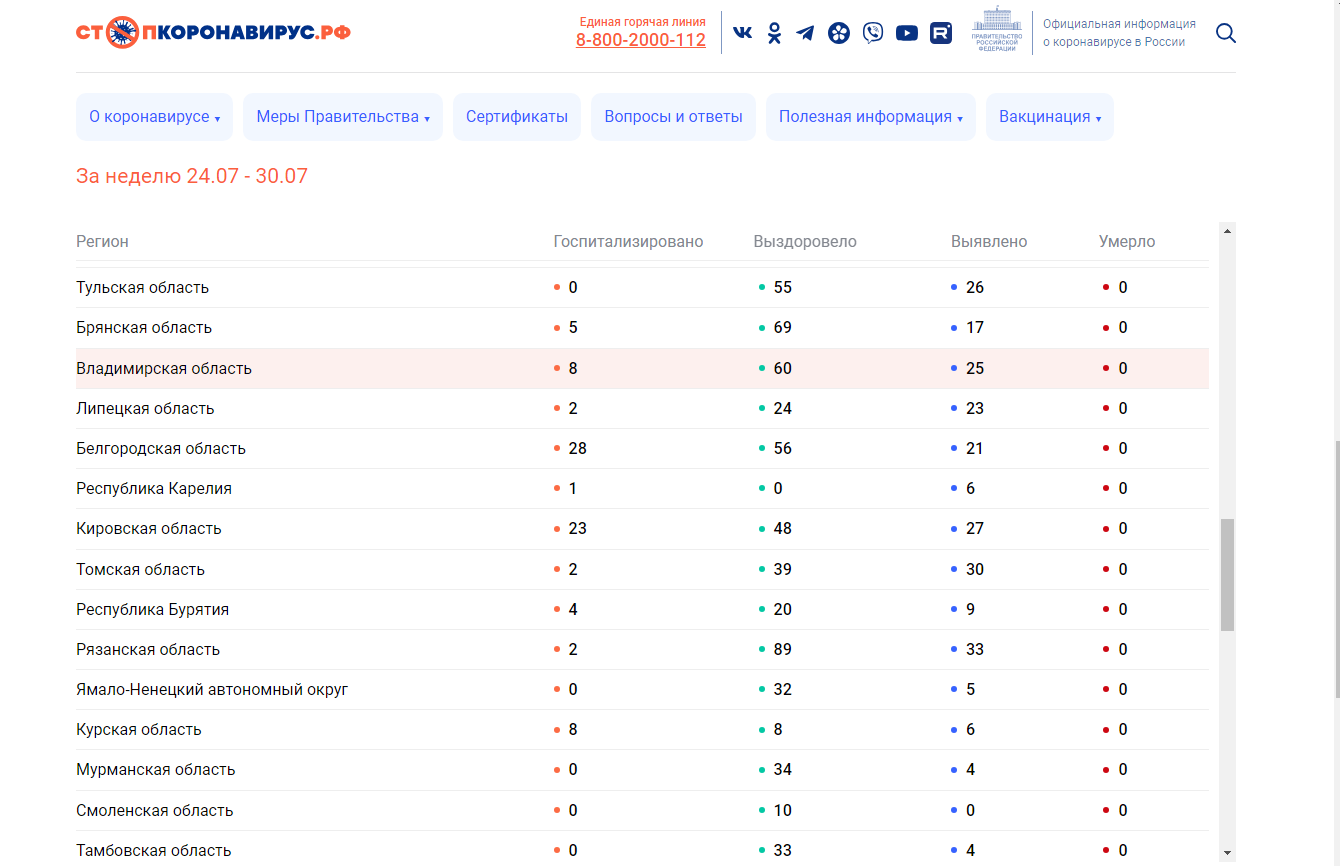The width and height of the screenshot is (1340, 866).
Task: Sort table by Госпитализировано column header
Action: [628, 242]
